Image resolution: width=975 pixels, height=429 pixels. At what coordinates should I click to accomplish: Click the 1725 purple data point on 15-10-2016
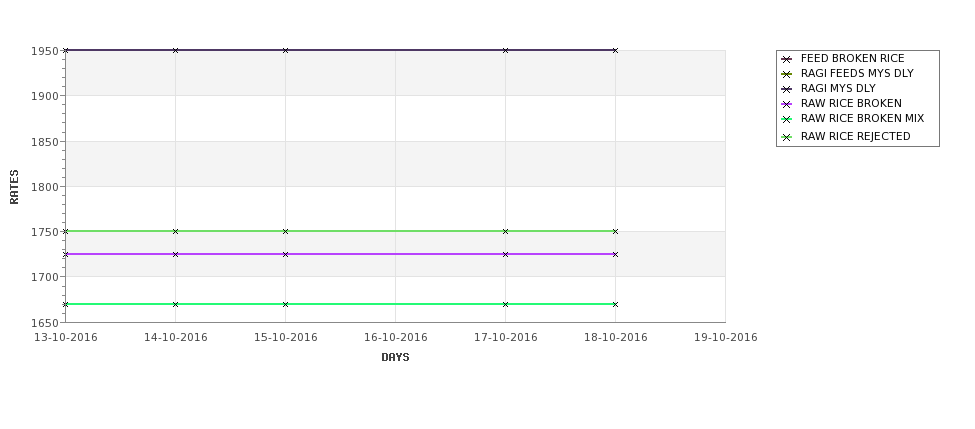(285, 254)
